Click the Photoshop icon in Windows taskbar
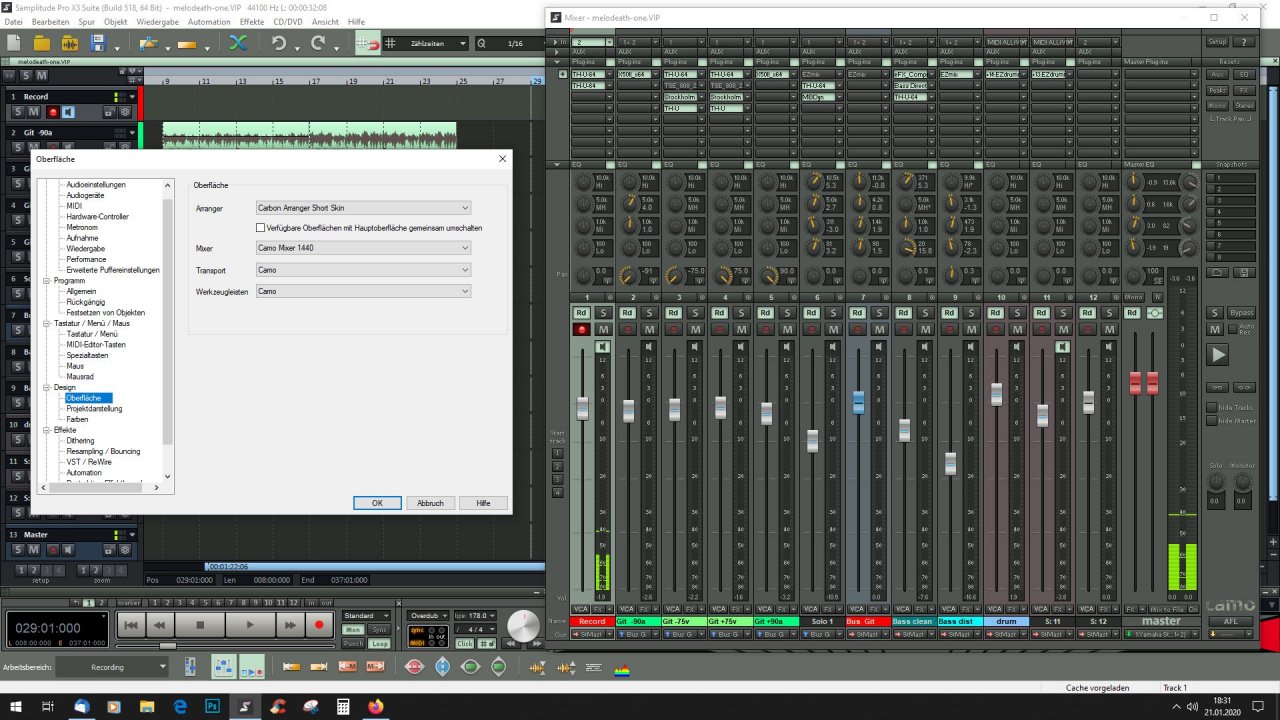The height and width of the screenshot is (720, 1280). coord(212,706)
